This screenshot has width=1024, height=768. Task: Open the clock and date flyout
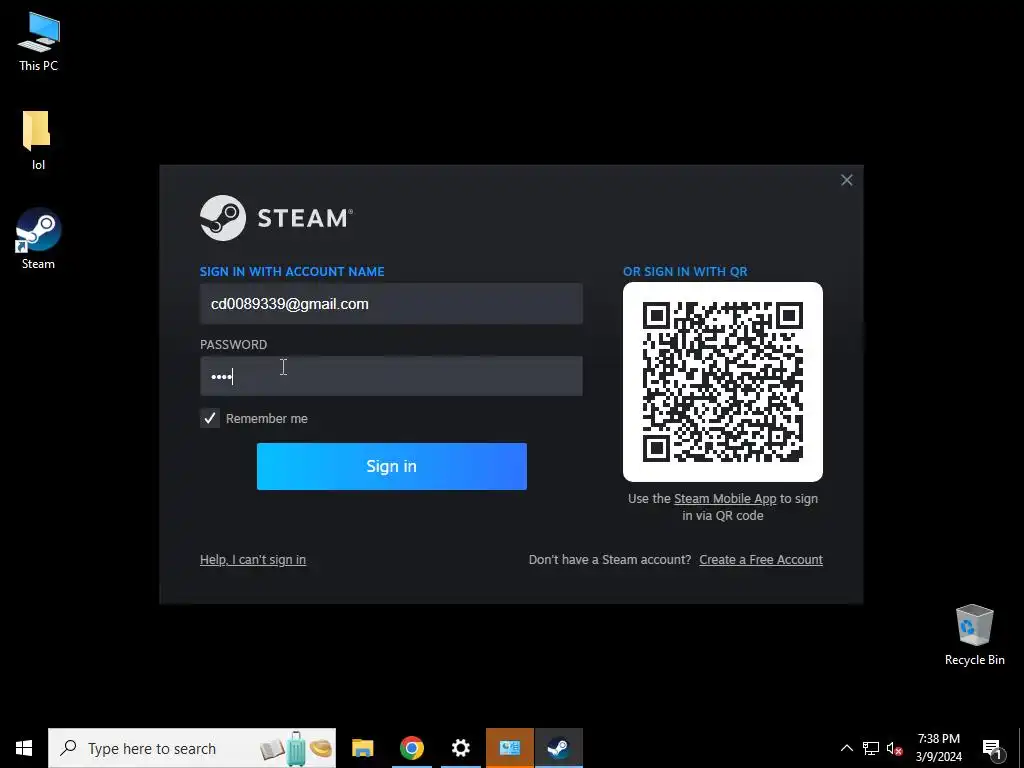click(x=938, y=748)
